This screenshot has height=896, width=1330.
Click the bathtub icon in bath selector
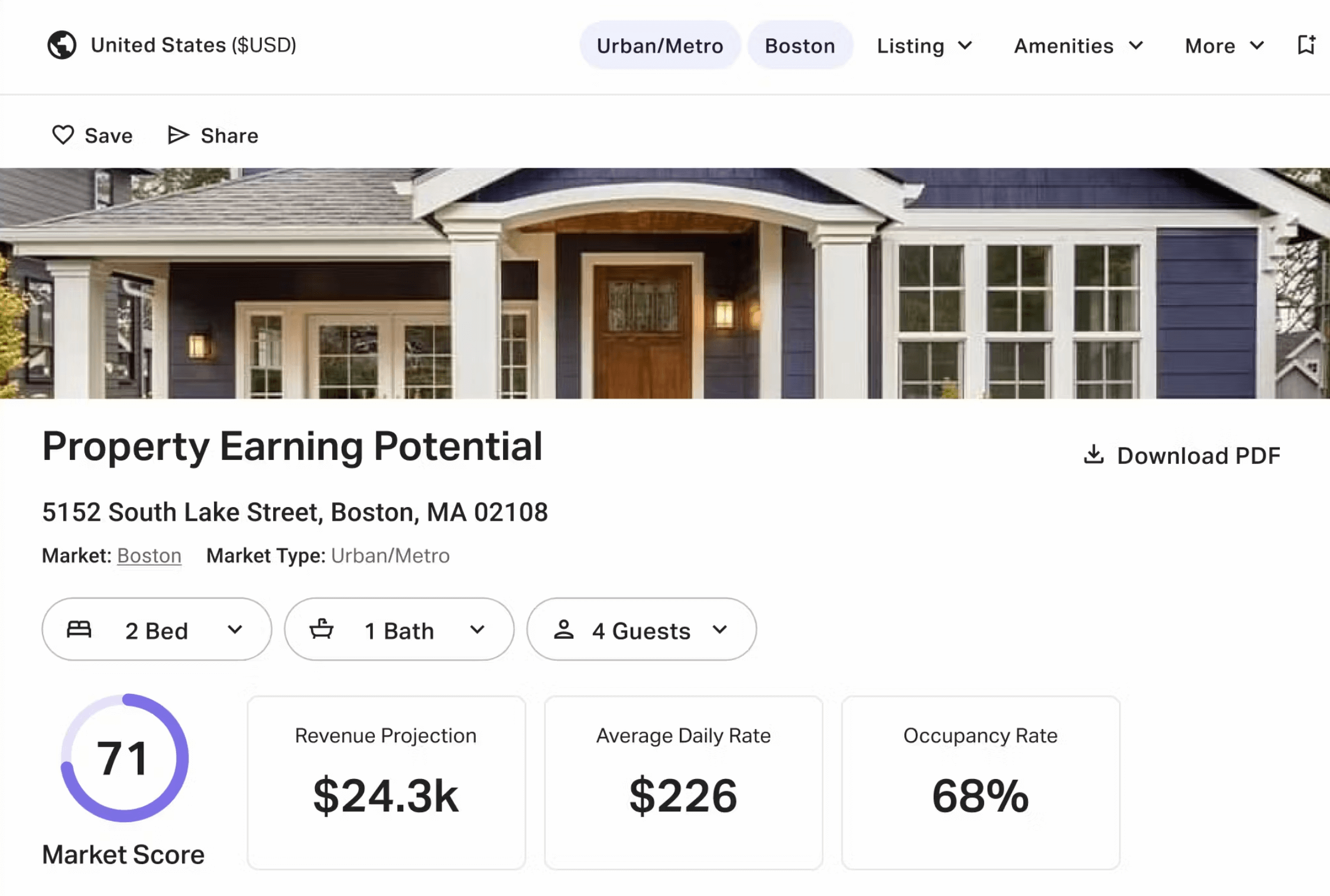coord(322,629)
